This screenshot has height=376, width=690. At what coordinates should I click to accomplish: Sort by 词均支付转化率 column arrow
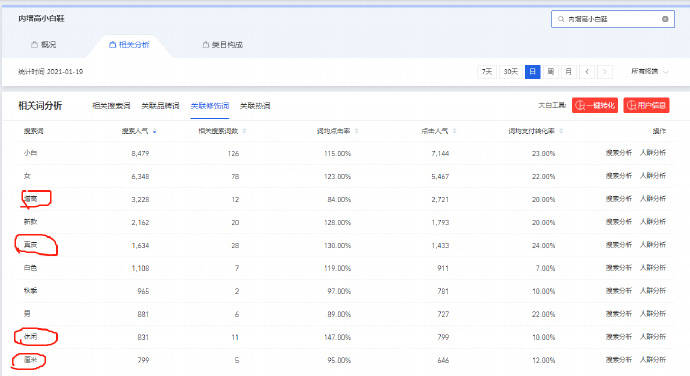point(561,131)
